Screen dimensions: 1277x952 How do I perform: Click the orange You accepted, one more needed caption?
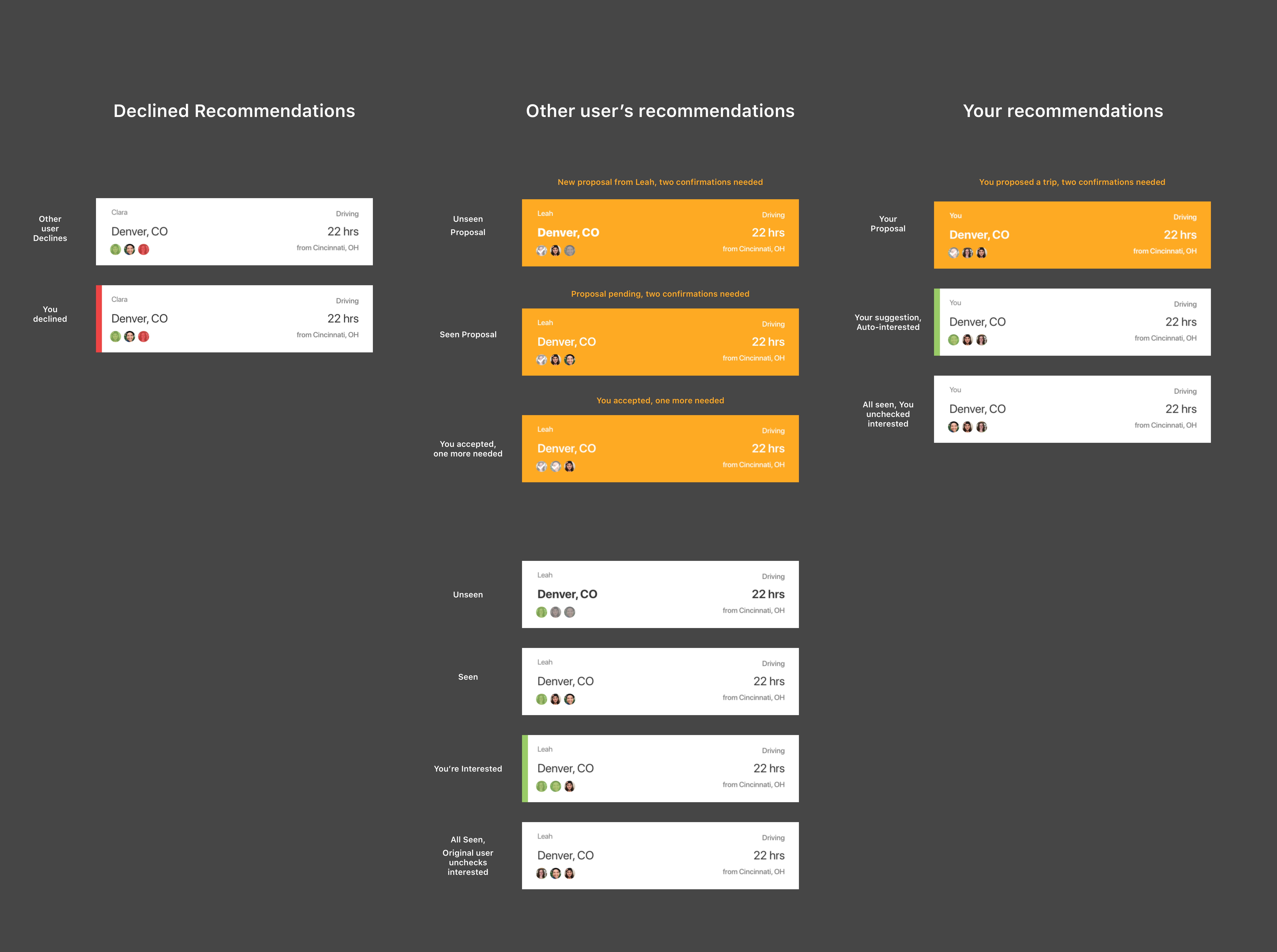660,401
